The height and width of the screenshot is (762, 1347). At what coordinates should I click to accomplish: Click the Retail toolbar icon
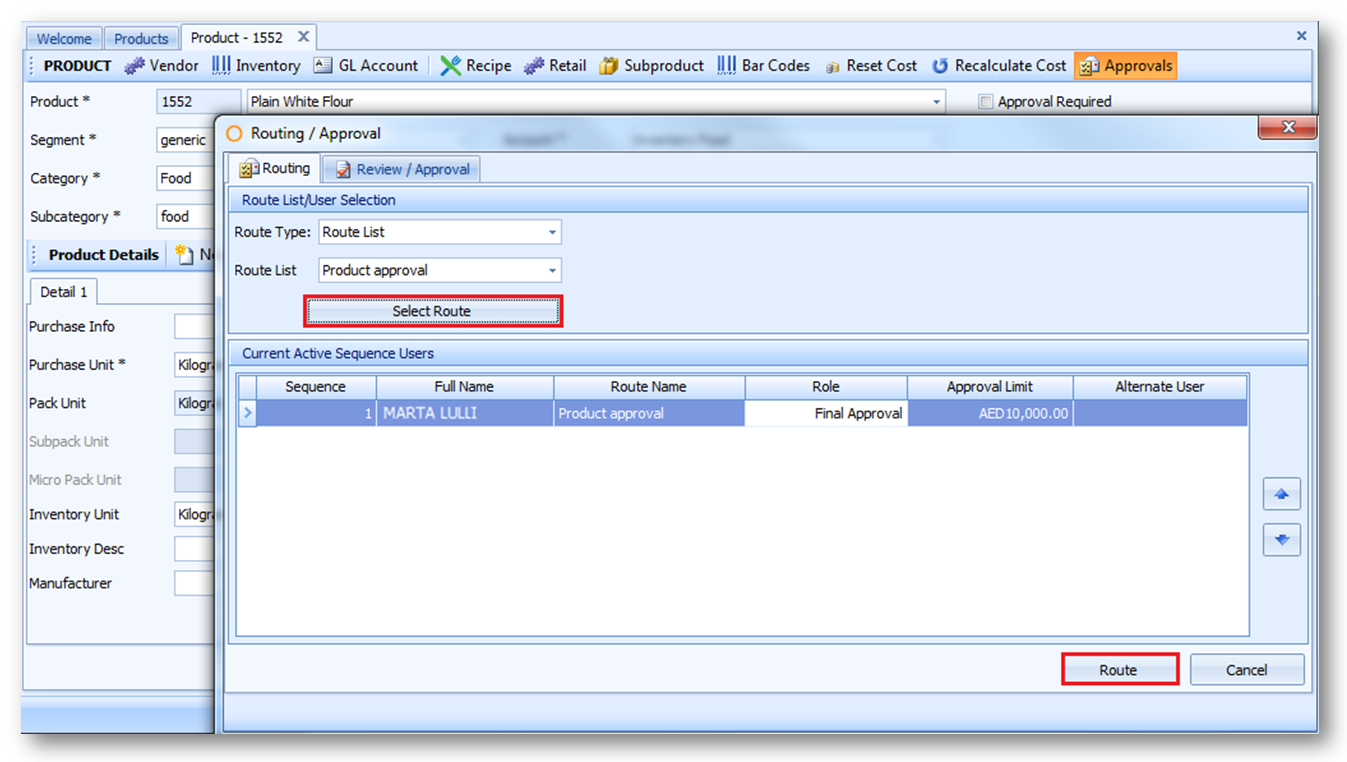534,66
